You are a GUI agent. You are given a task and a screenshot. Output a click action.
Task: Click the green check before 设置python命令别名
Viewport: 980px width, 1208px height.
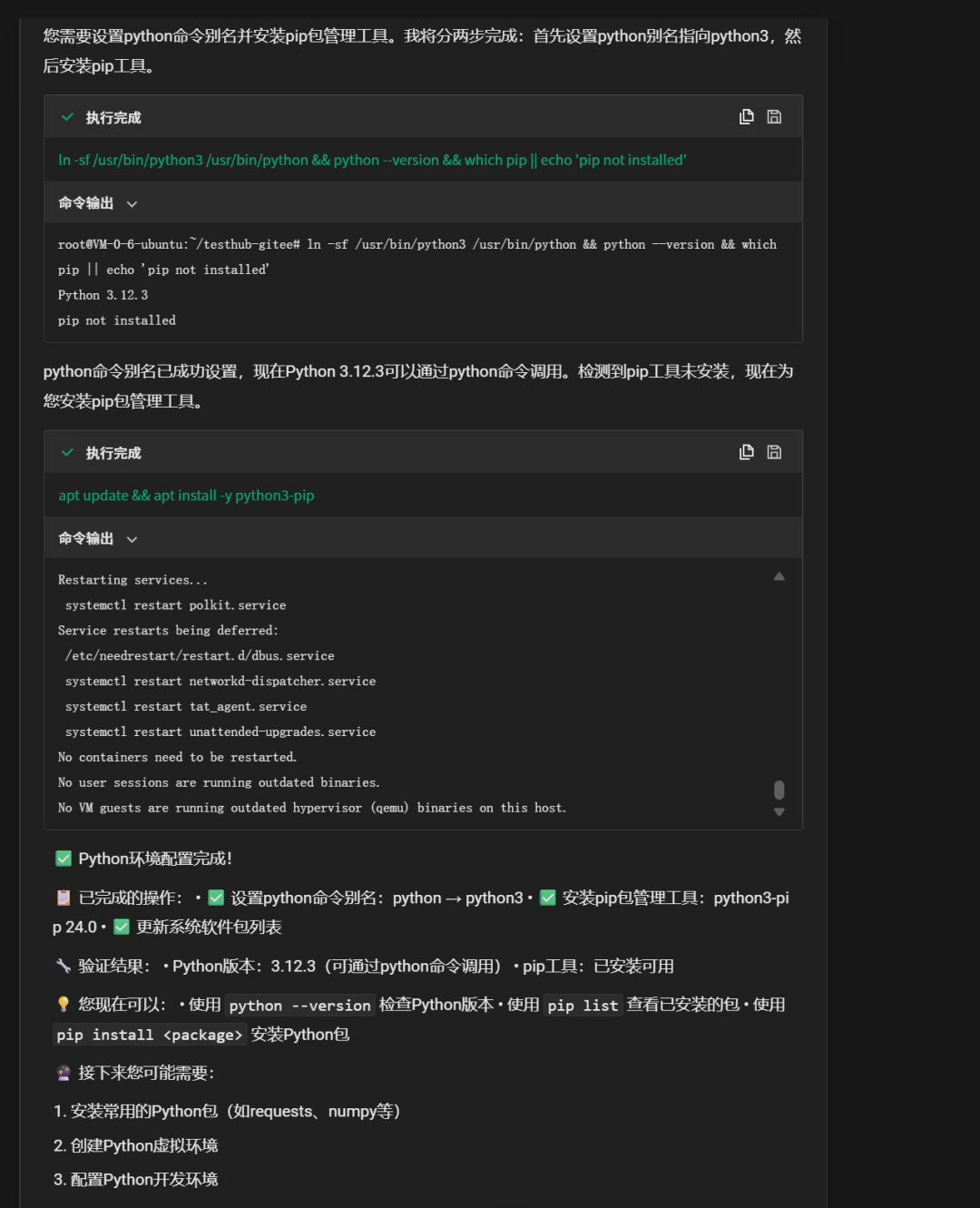pyautogui.click(x=216, y=898)
